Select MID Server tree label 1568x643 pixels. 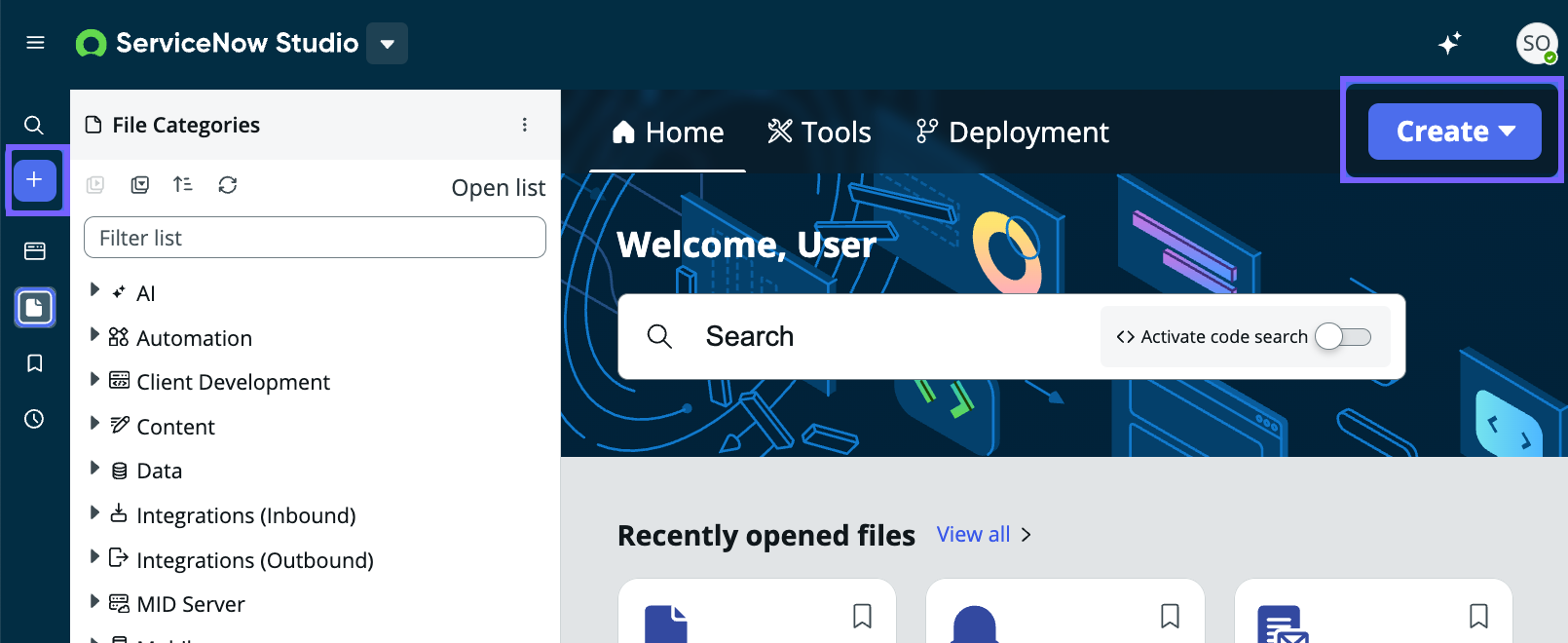click(190, 604)
